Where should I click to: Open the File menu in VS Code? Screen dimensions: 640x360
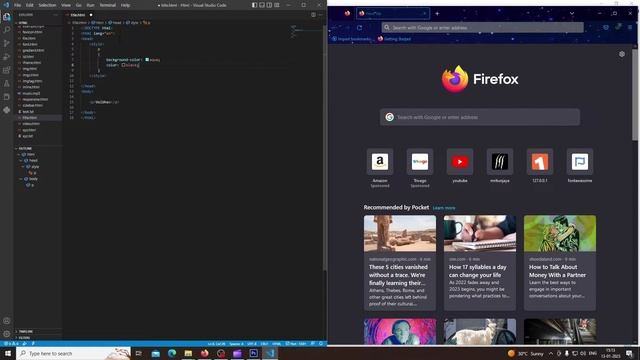pyautogui.click(x=18, y=5)
